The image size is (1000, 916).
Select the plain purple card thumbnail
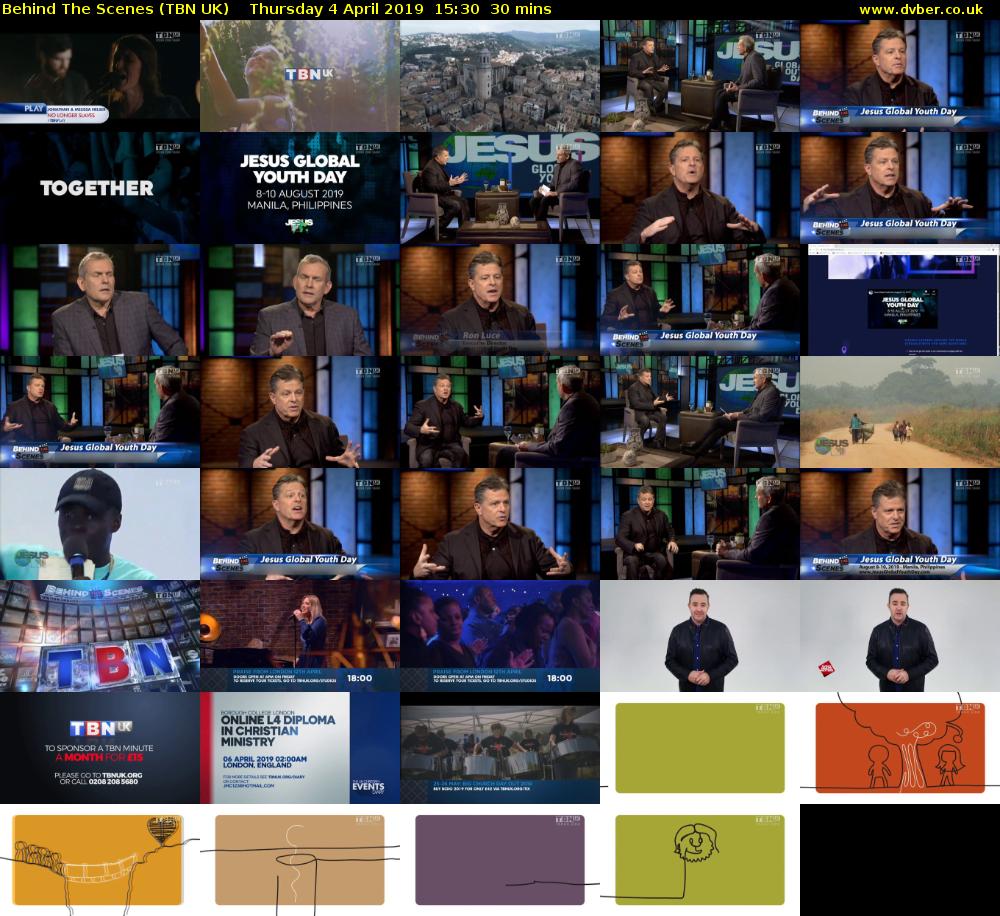[x=500, y=860]
